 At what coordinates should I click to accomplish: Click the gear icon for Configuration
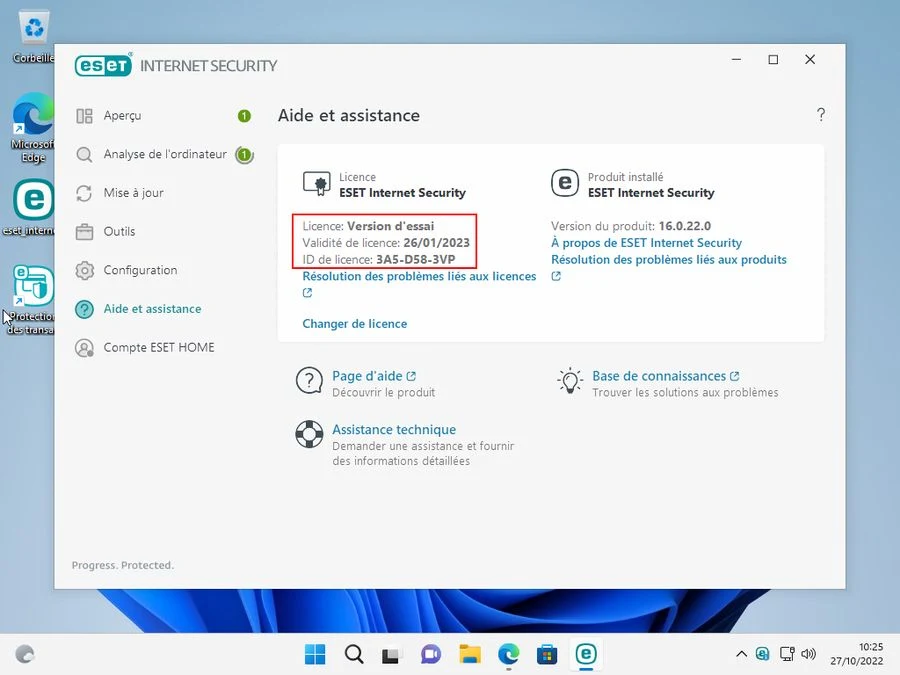[x=84, y=270]
